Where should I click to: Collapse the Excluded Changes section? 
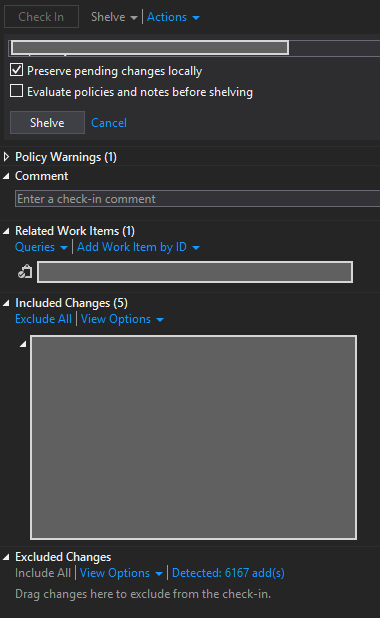click(x=6, y=557)
